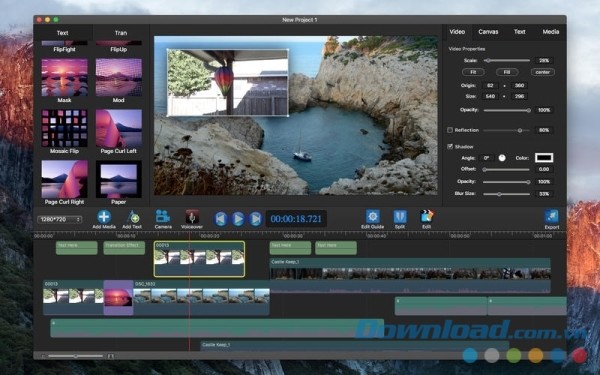Click the Add Text icon

133,217
